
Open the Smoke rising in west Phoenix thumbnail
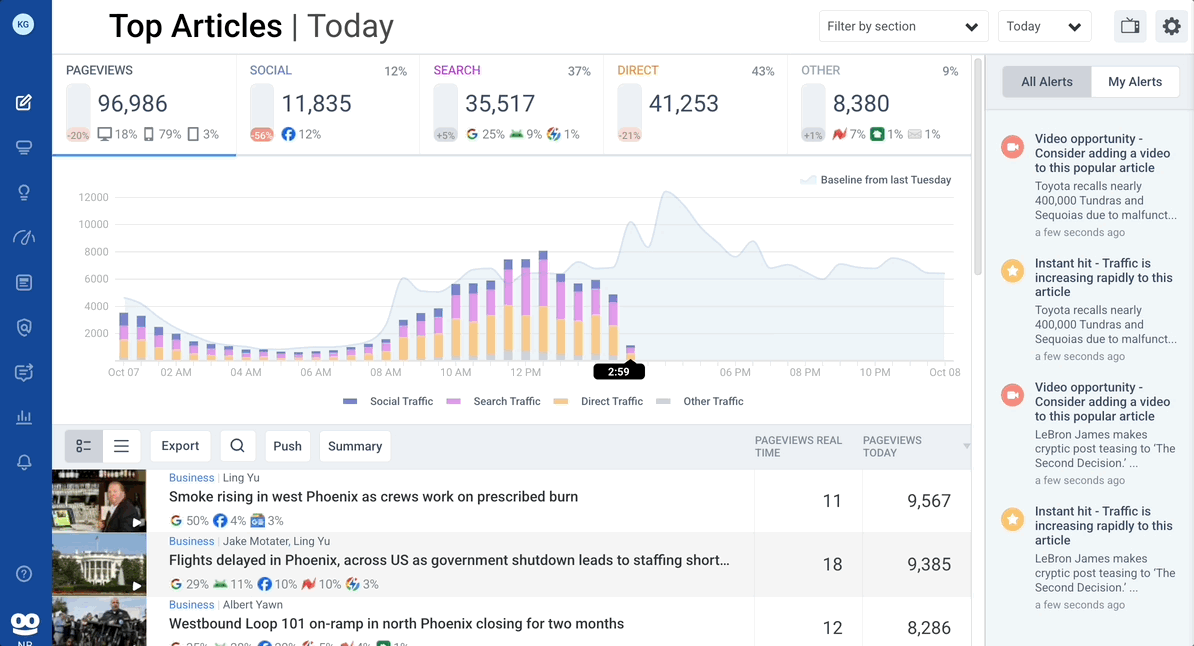click(99, 500)
